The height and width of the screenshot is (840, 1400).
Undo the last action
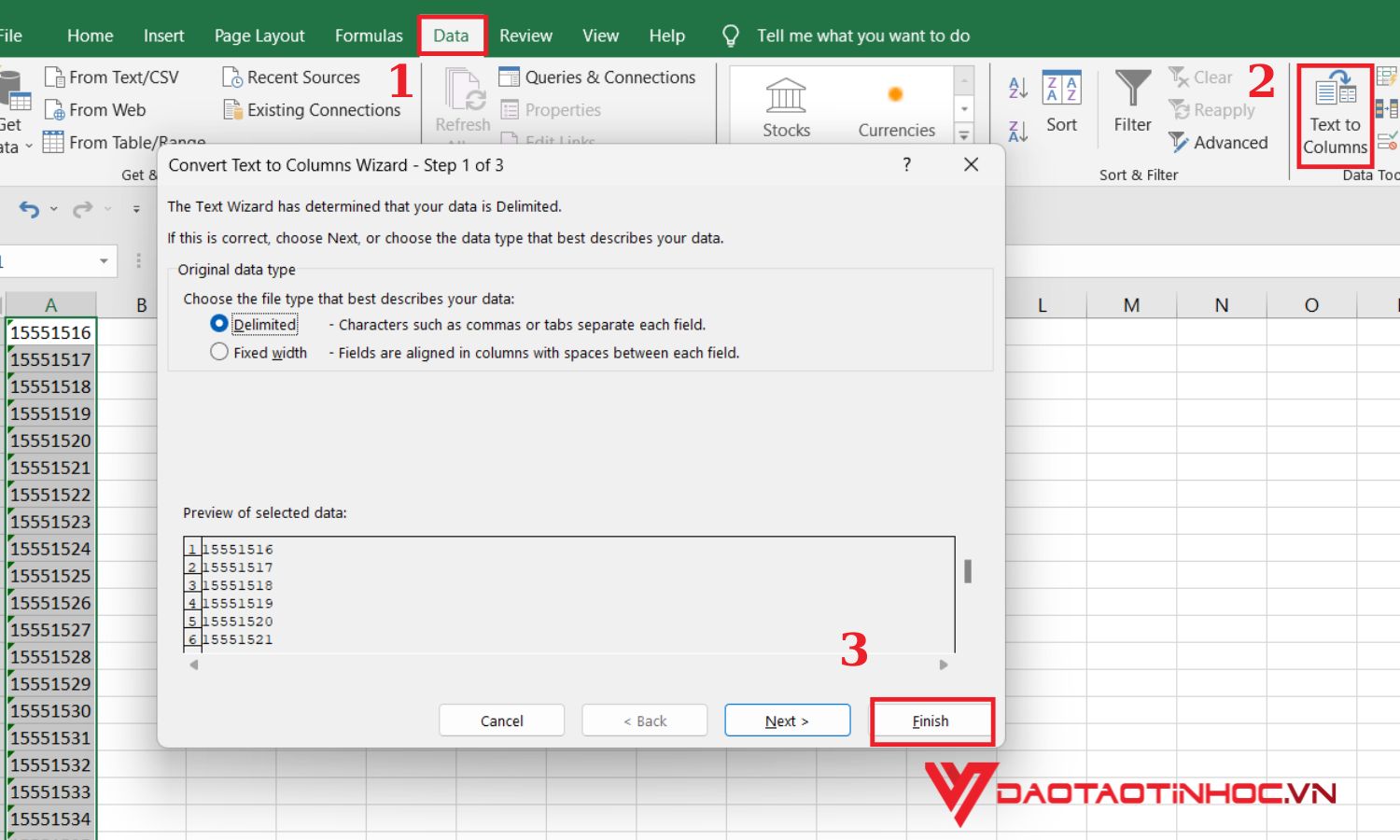(29, 209)
